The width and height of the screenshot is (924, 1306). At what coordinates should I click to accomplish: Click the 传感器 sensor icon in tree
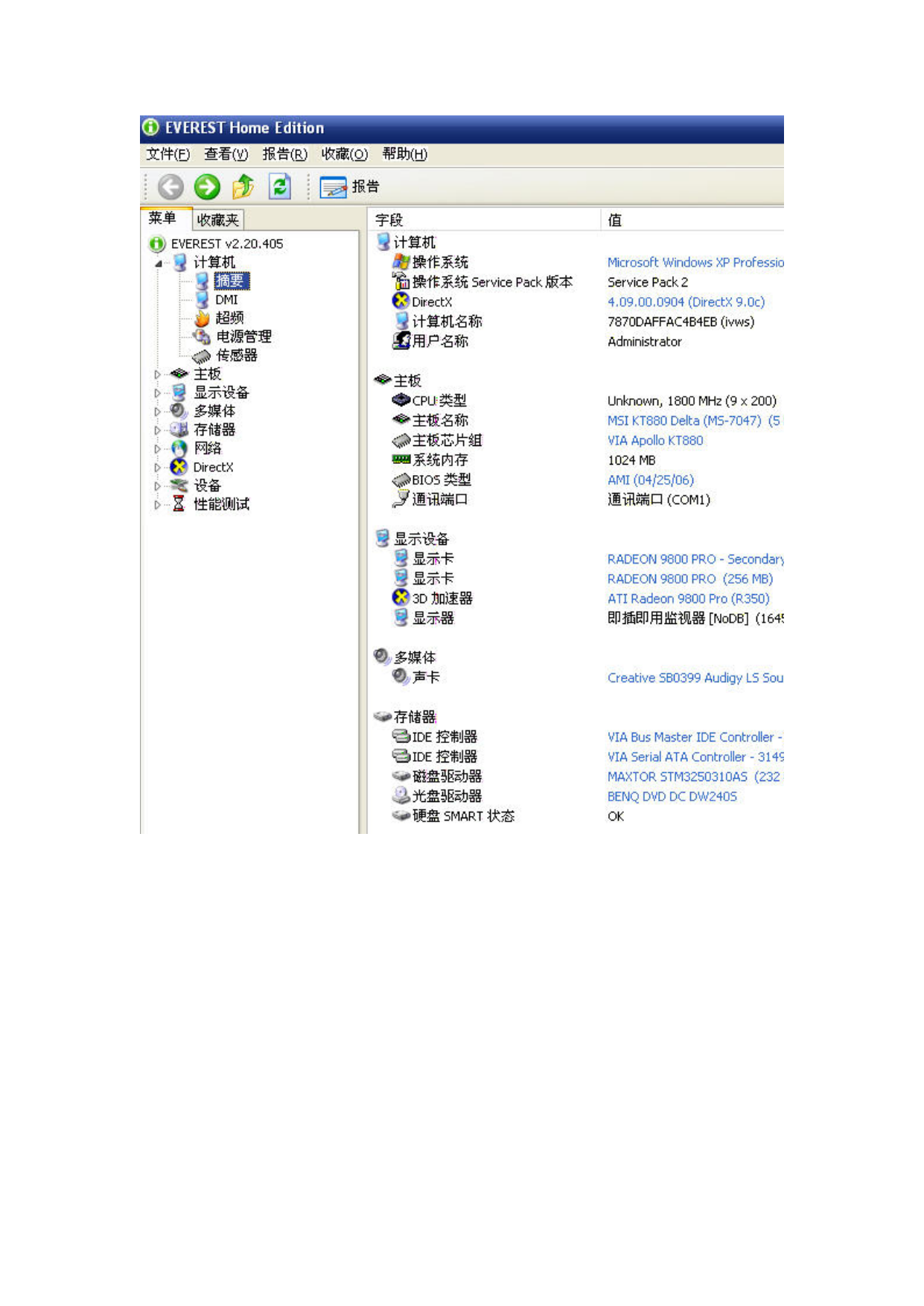point(202,356)
